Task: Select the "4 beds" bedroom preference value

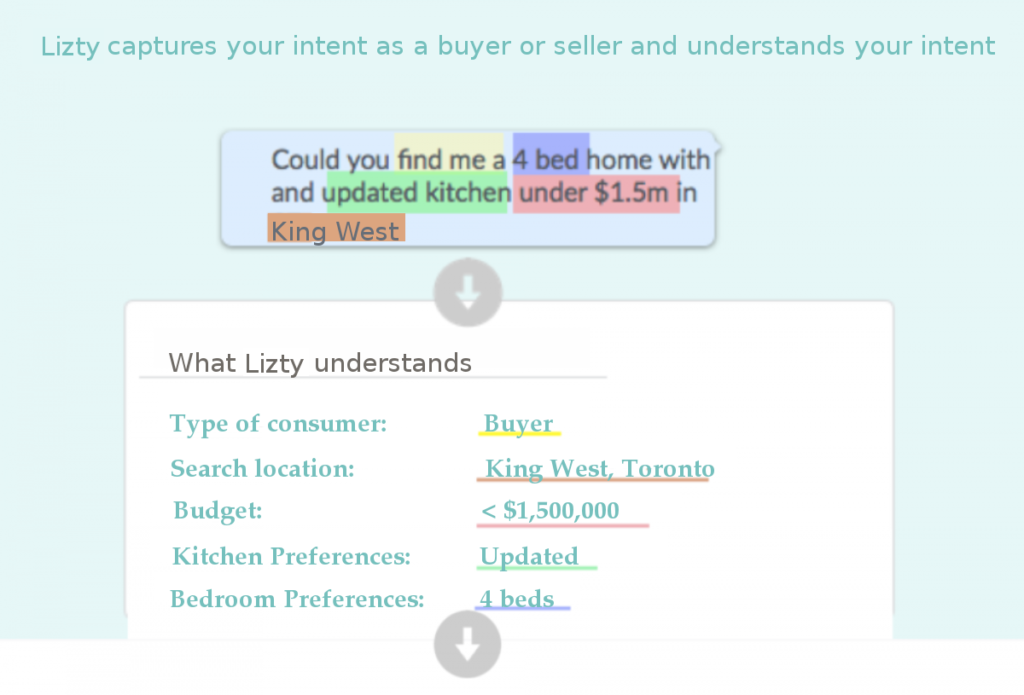Action: click(516, 599)
